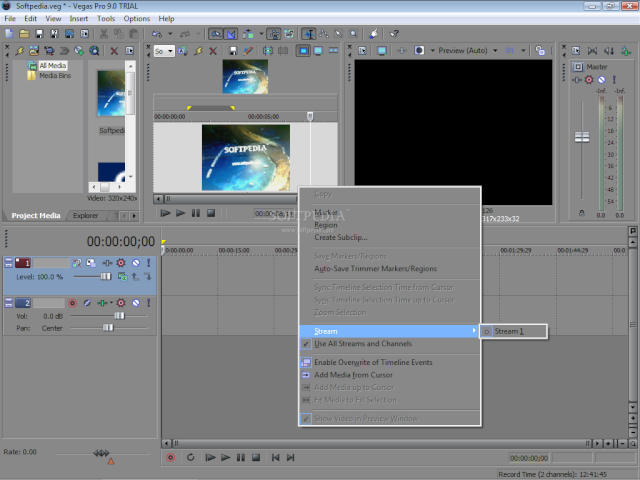Viewport: 640px width, 480px height.
Task: Click the video preview external monitor icon
Action: pyautogui.click(x=382, y=51)
